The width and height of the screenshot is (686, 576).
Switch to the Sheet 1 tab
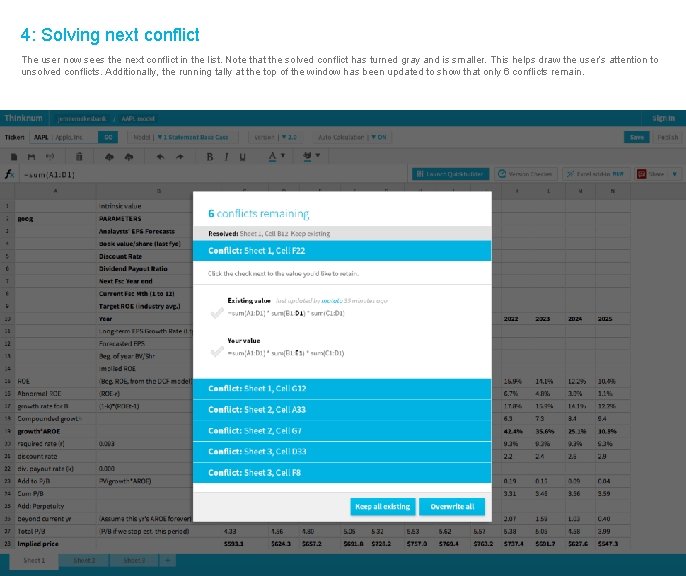[x=34, y=561]
